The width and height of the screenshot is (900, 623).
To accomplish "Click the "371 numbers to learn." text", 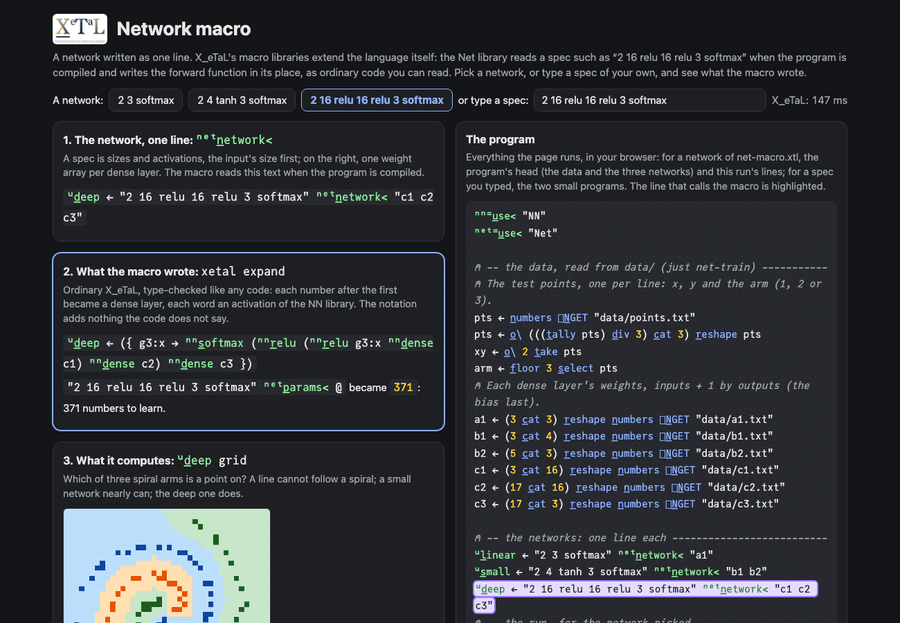I will click(x=114, y=408).
